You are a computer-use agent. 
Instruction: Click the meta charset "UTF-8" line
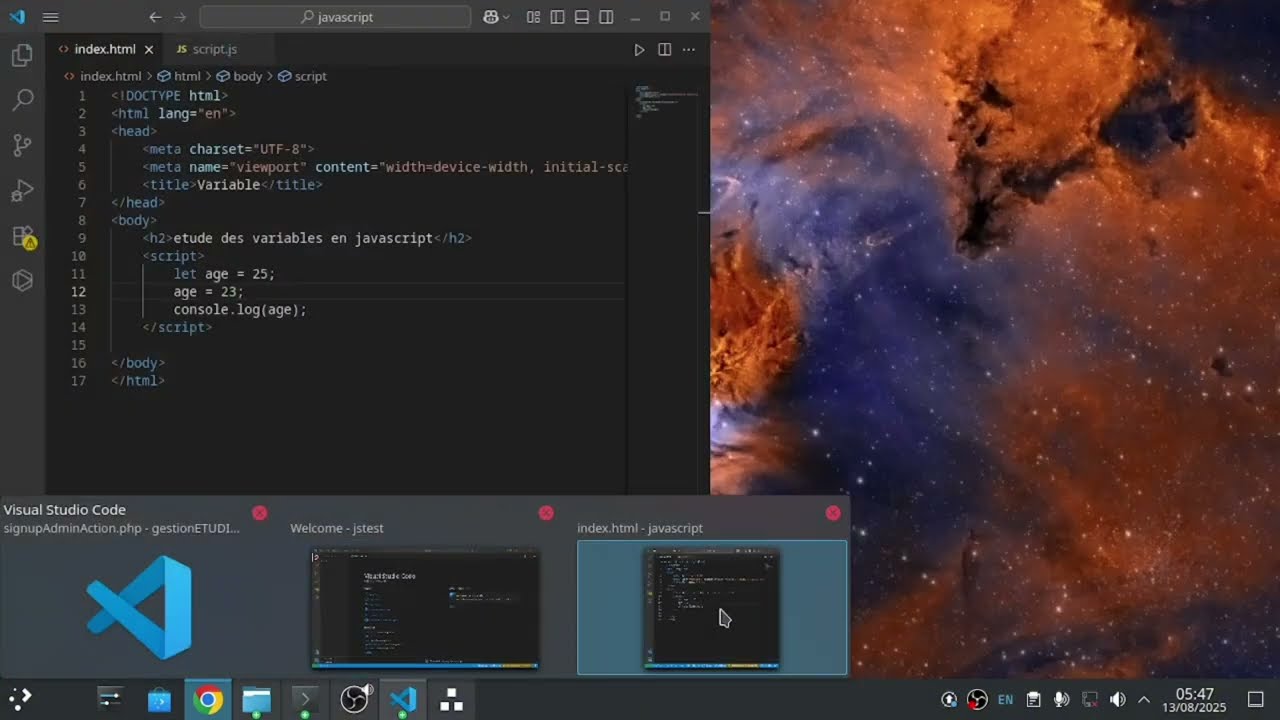pos(228,149)
